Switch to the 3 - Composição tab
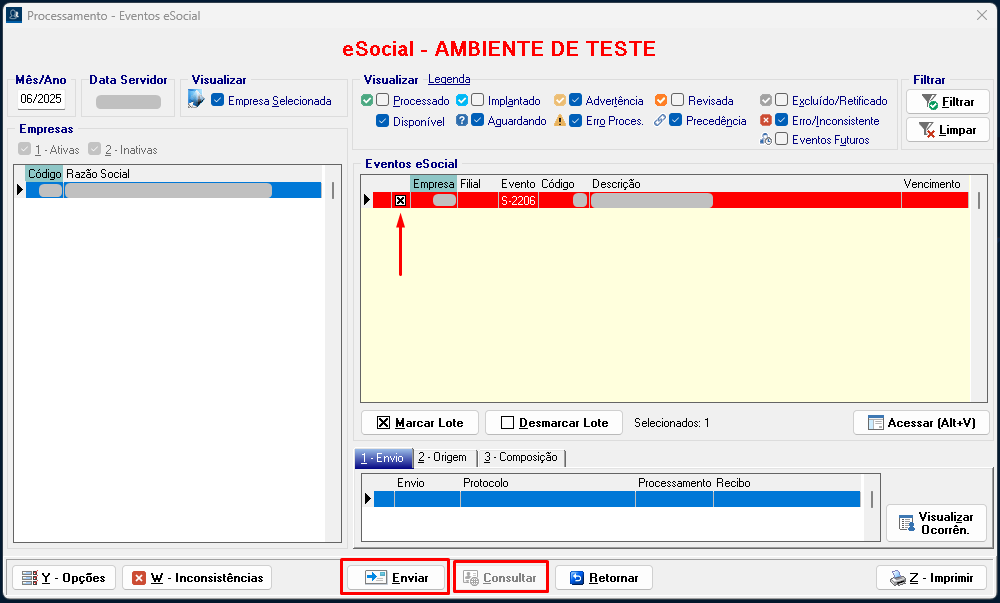Screen dimensions: 1000x603 520,457
